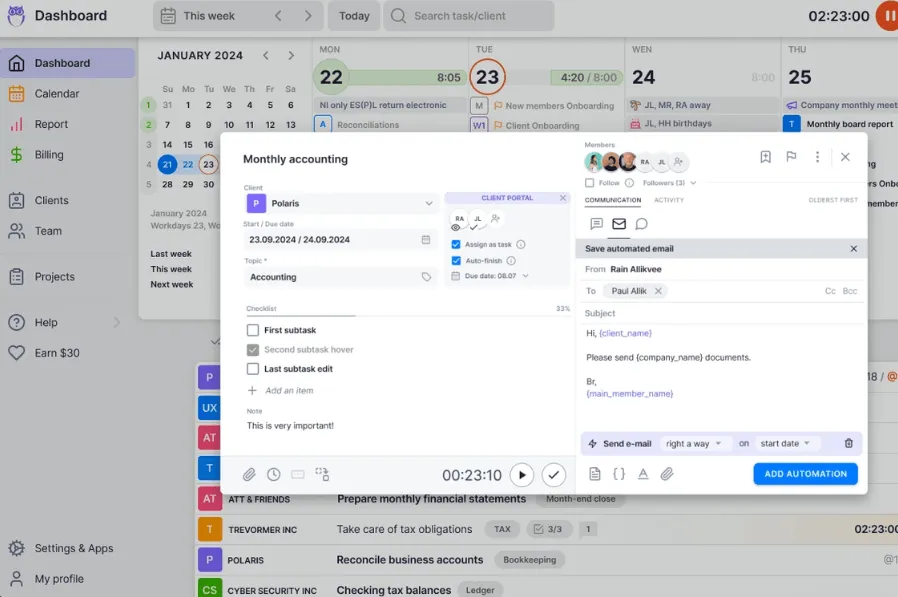This screenshot has height=597, width=898.
Task: Open the This week range selector
Action: point(209,16)
